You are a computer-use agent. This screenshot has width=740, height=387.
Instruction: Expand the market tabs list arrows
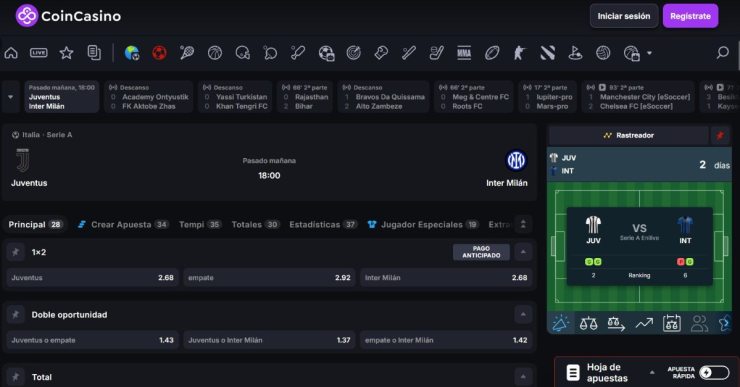pyautogui.click(x=523, y=224)
